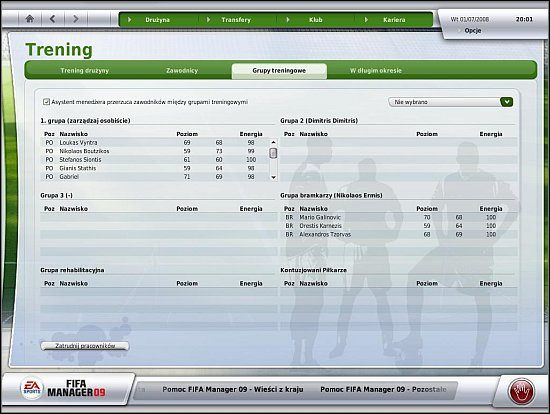Expand dropdown using green arrow button
This screenshot has height=414, width=550.
[x=507, y=102]
